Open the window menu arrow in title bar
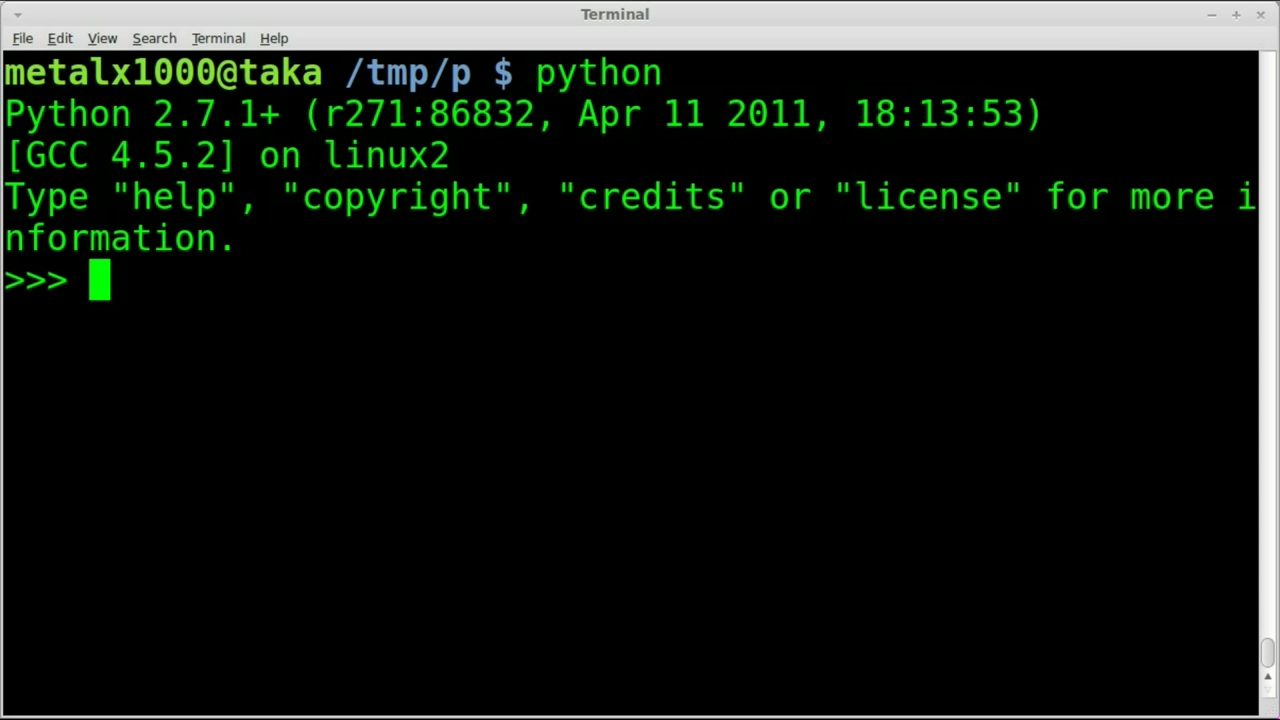This screenshot has height=720, width=1280. (17, 15)
